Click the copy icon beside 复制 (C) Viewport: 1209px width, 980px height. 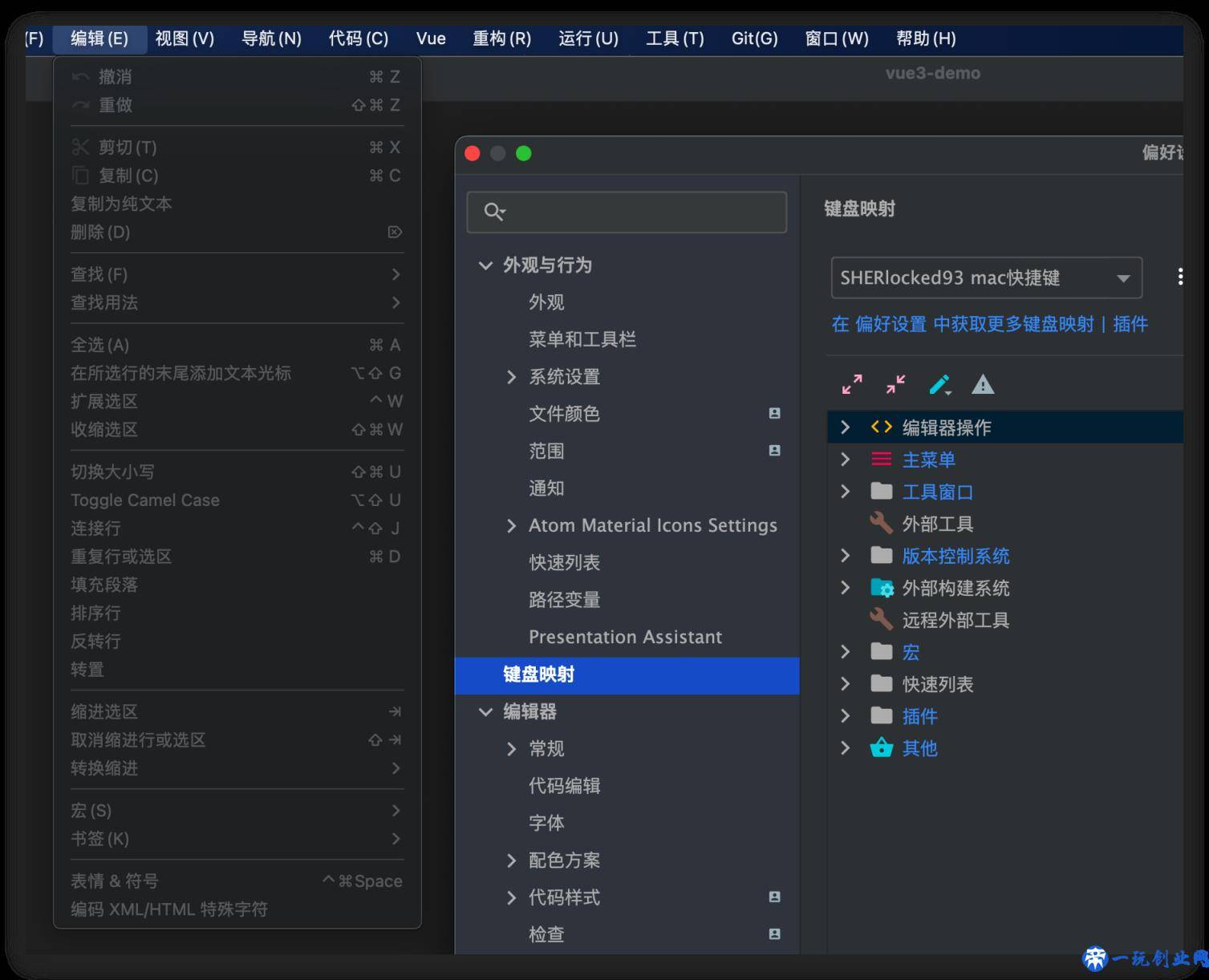80,175
